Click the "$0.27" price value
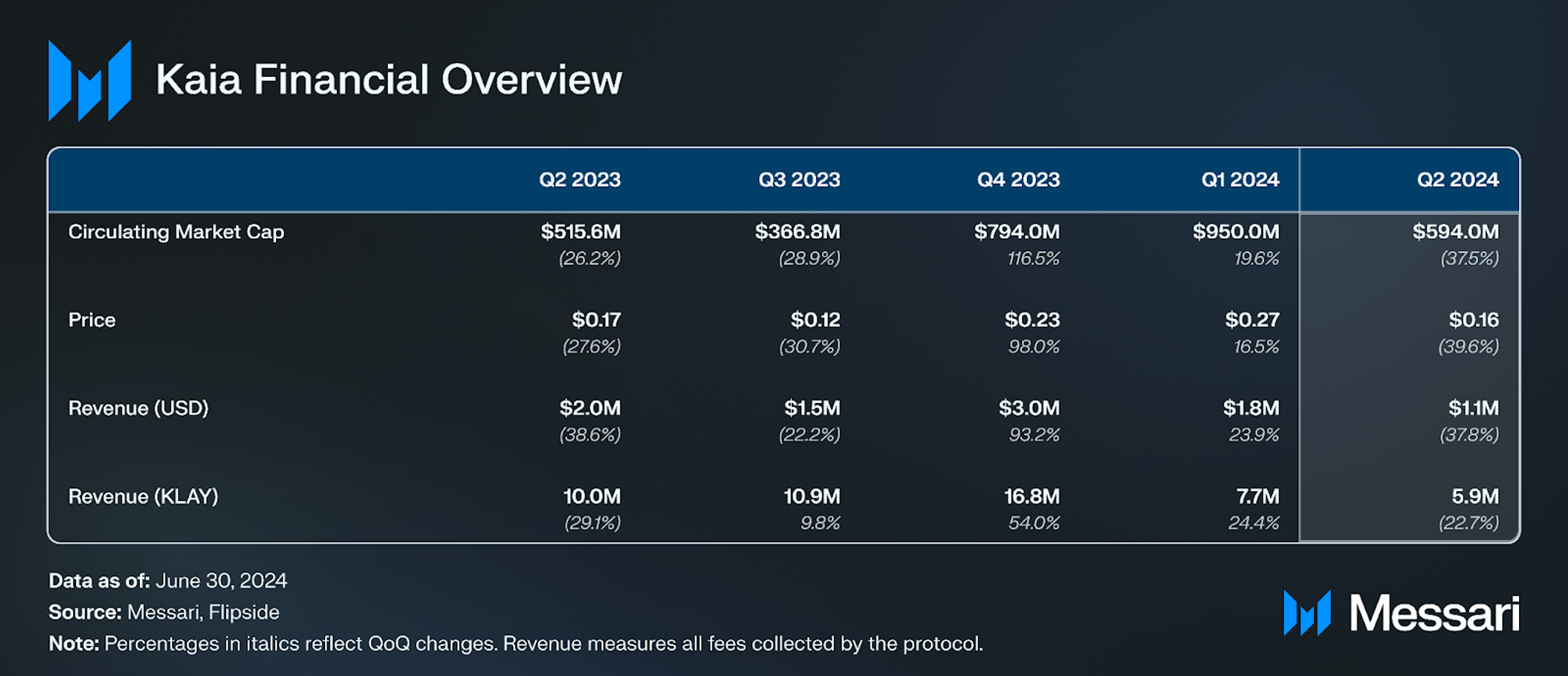Image resolution: width=1568 pixels, height=676 pixels. tap(1252, 320)
